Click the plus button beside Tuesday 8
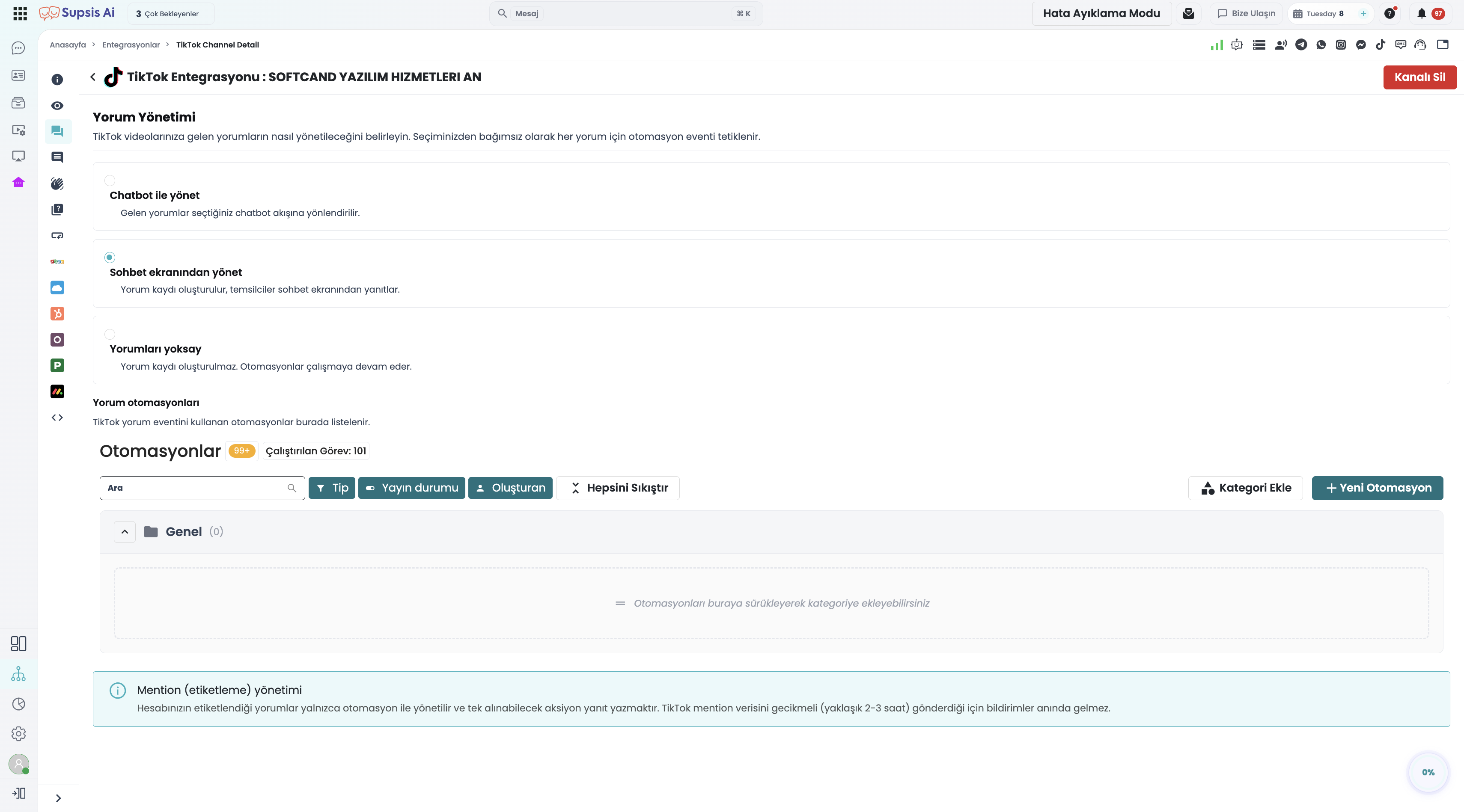The width and height of the screenshot is (1464, 812). (x=1363, y=14)
